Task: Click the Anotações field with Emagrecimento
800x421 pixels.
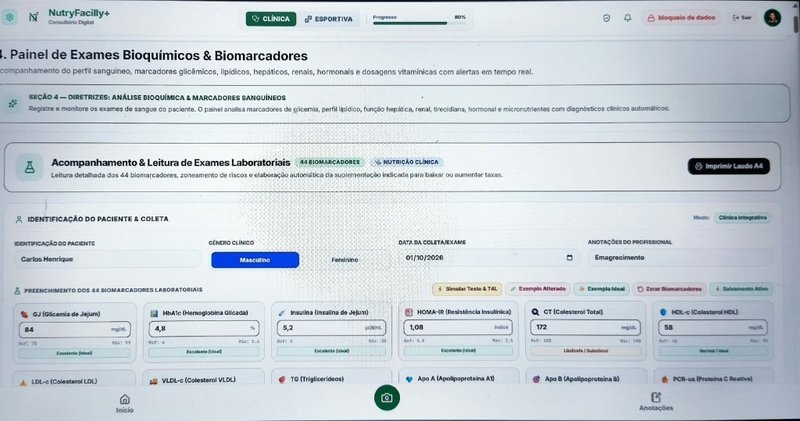Action: pos(680,258)
